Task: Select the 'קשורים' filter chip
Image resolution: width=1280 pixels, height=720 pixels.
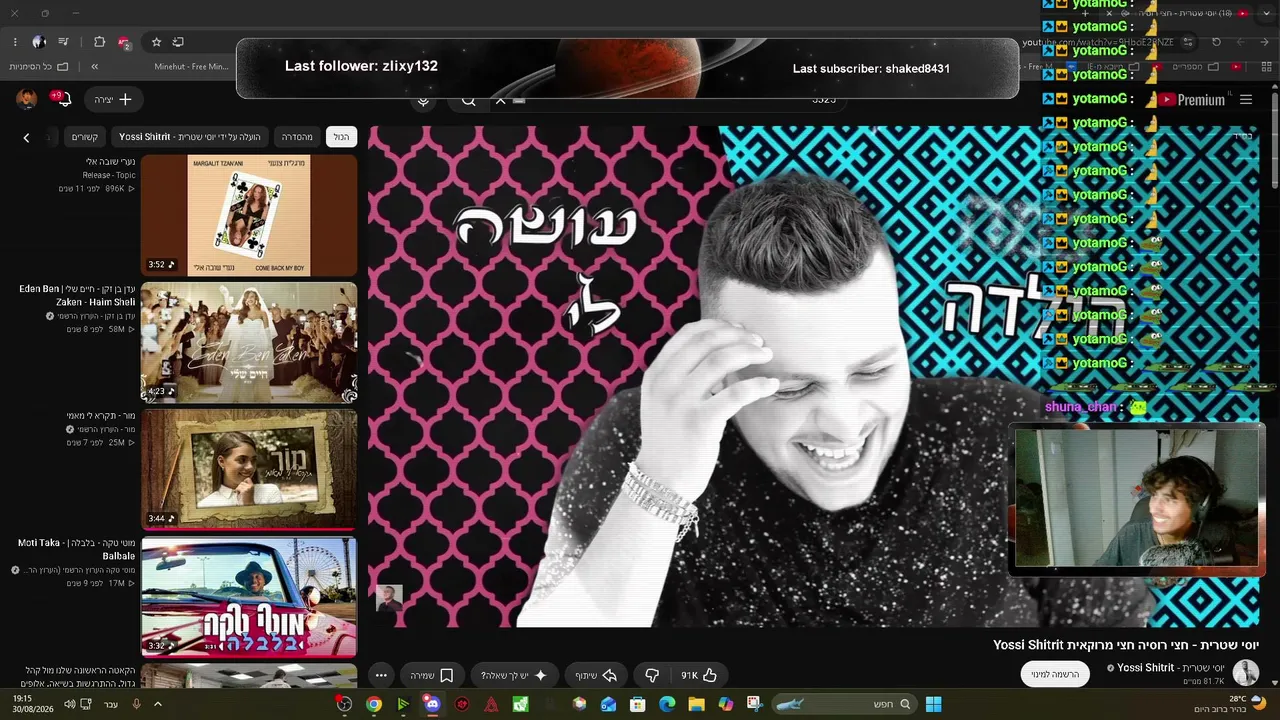Action: tap(84, 137)
